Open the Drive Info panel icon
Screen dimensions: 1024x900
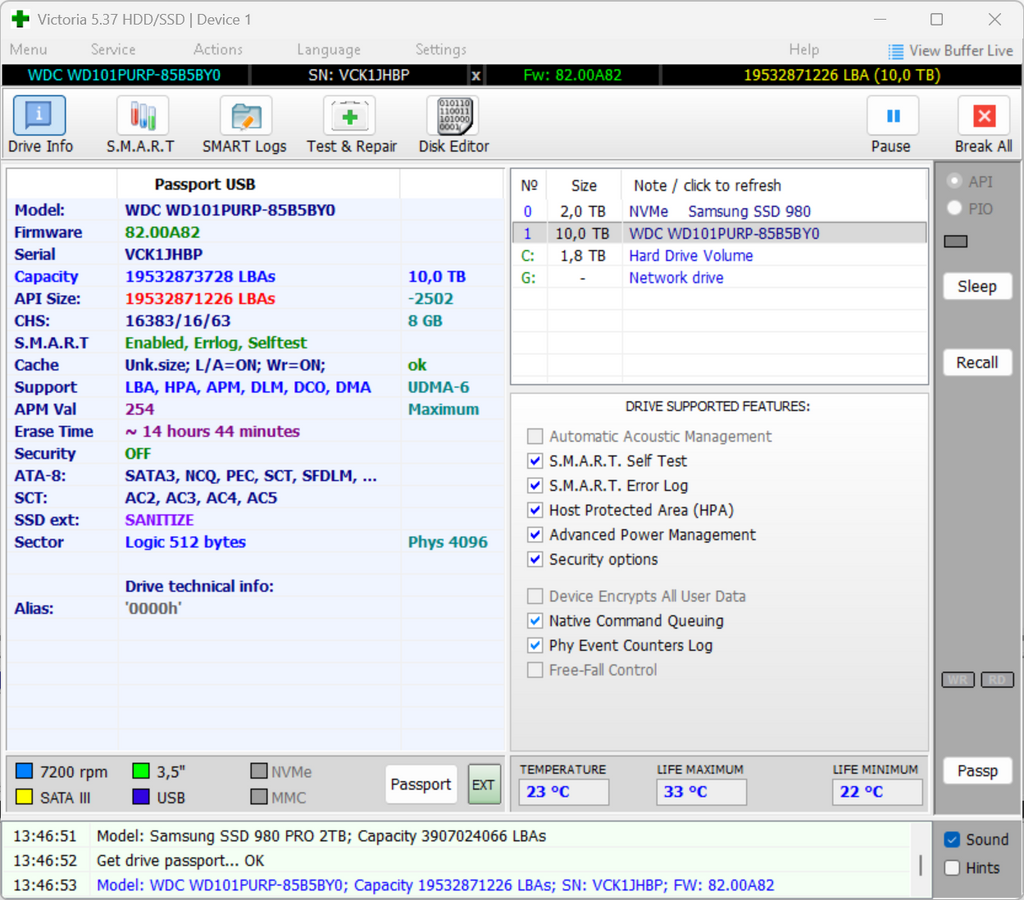(x=39, y=115)
